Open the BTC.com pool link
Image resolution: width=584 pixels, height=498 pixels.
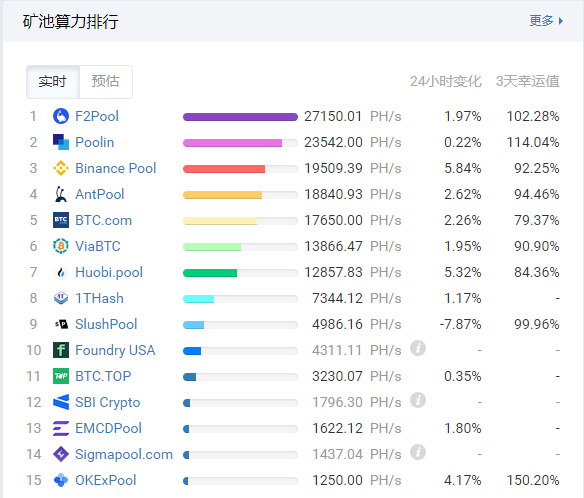(x=104, y=221)
